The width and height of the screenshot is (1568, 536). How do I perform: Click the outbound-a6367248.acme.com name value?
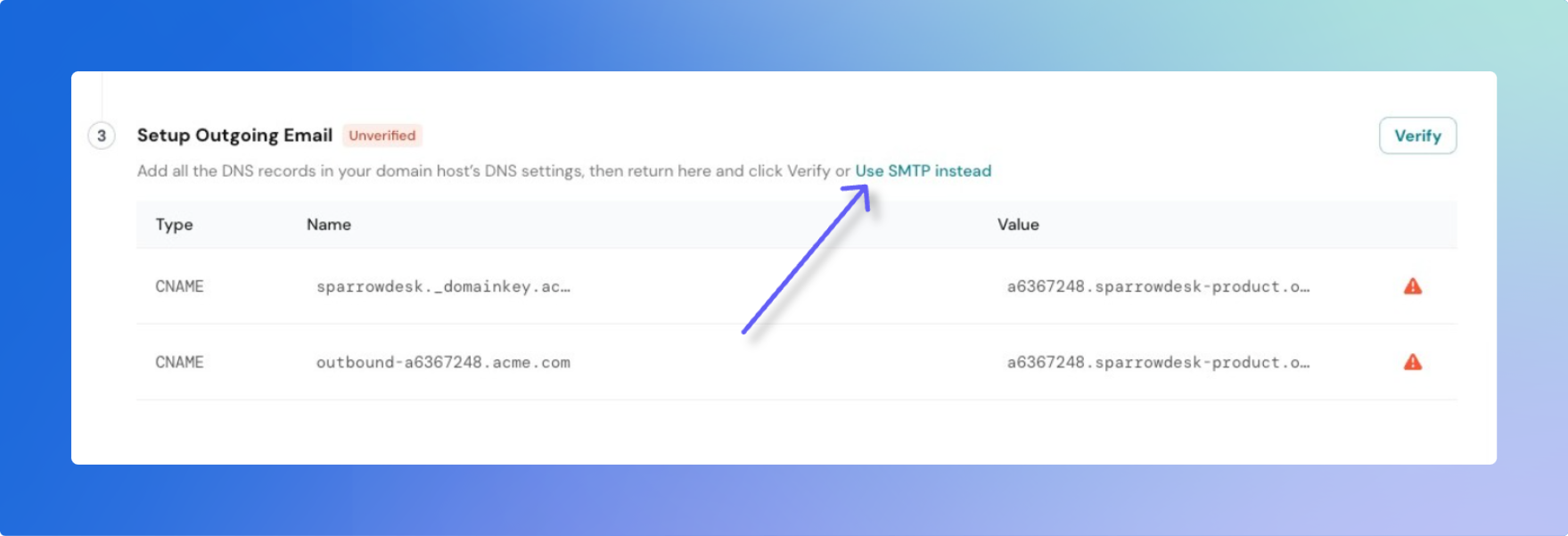click(x=443, y=362)
